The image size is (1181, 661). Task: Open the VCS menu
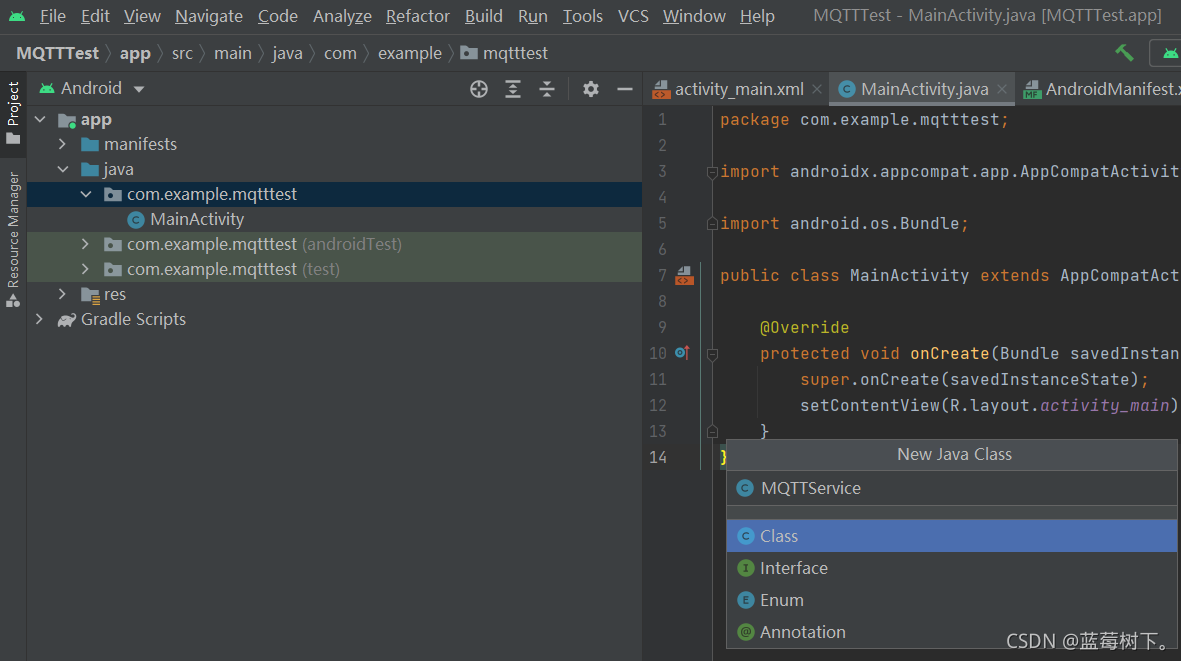pyautogui.click(x=633, y=16)
